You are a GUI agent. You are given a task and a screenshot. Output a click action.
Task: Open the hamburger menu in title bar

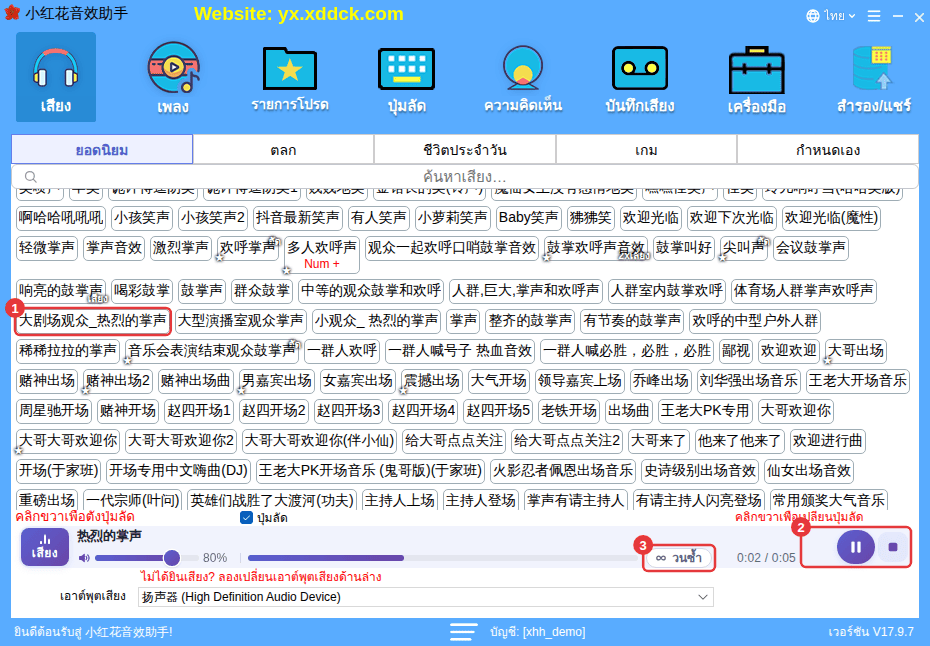click(x=874, y=16)
